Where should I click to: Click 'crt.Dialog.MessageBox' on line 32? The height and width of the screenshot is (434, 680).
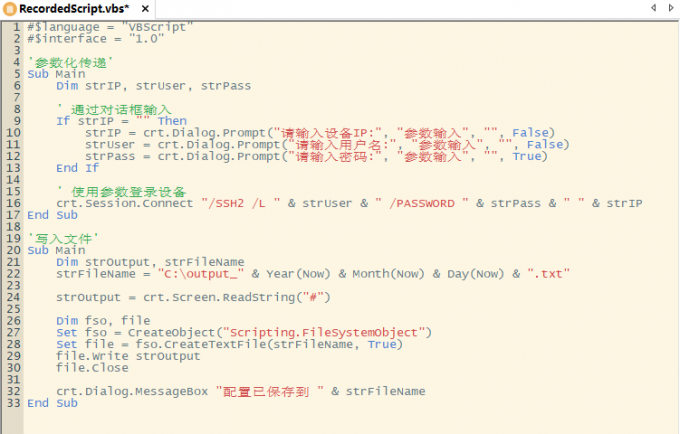[x=132, y=392]
